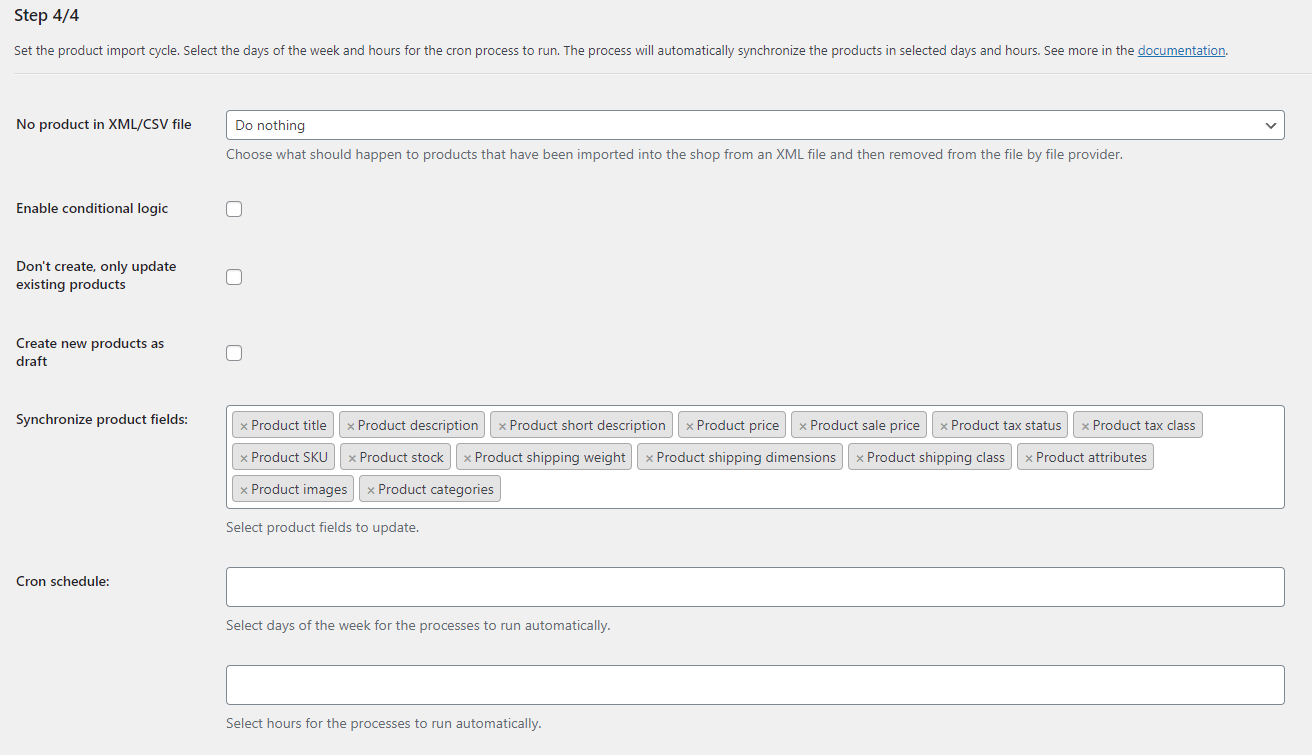Viewport: 1312px width, 755px height.
Task: Remove the Product attributes tag
Action: (1028, 458)
